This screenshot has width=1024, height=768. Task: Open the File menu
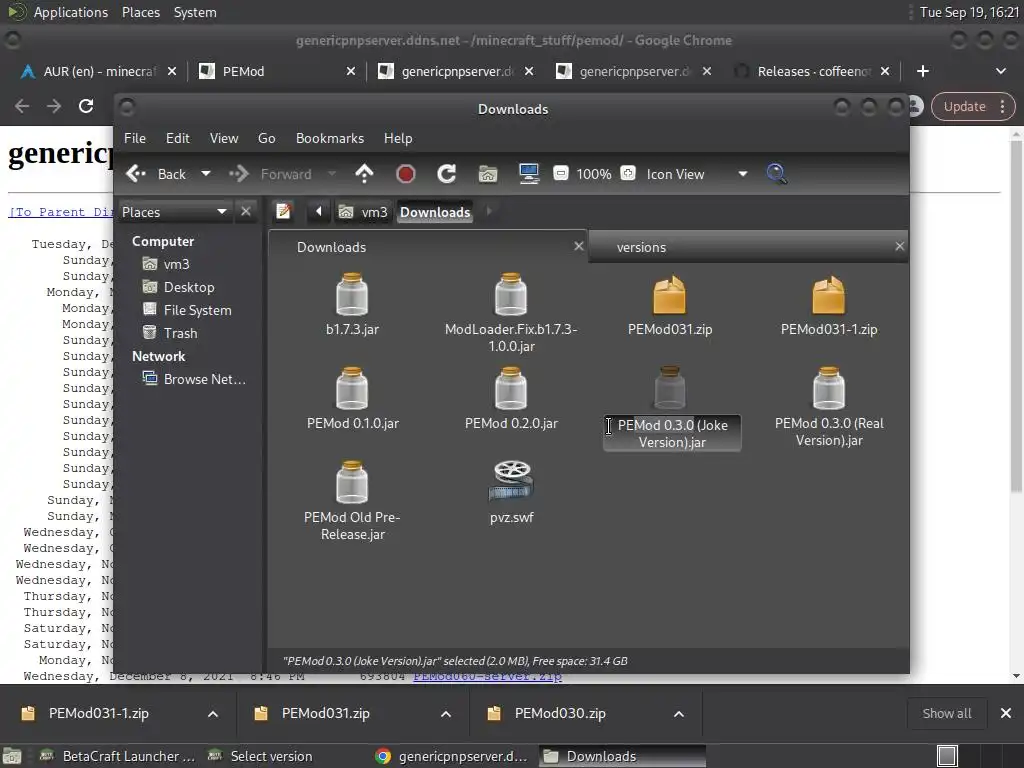[x=135, y=138]
